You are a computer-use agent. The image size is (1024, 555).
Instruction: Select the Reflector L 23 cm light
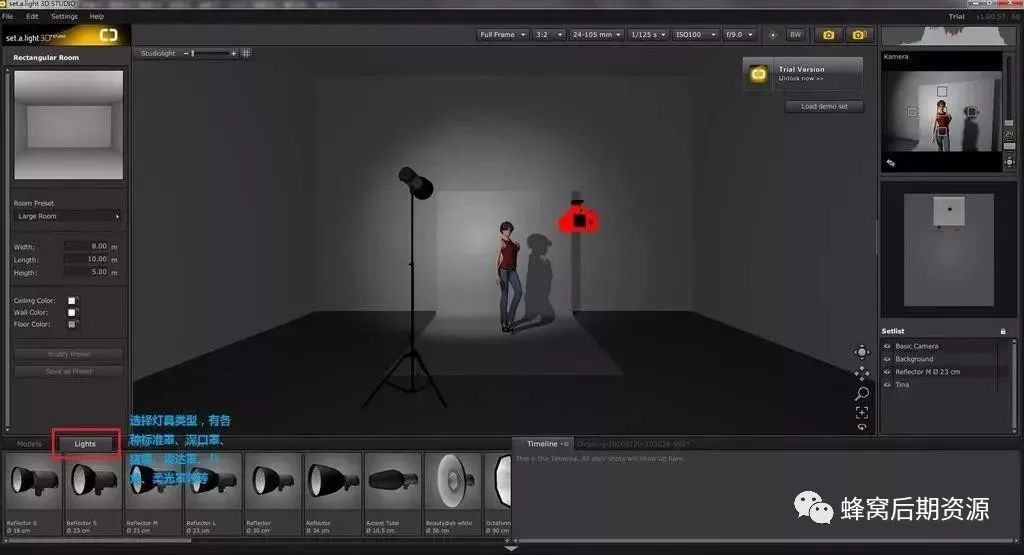214,494
